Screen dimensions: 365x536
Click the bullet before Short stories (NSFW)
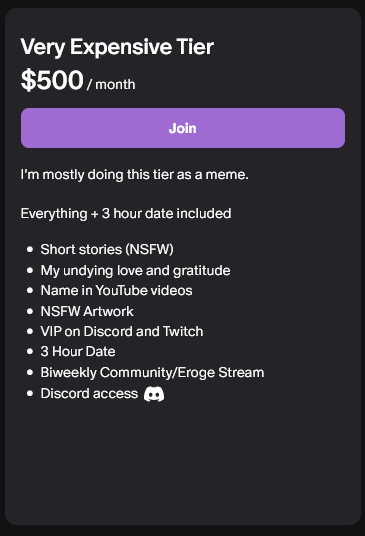coord(30,250)
